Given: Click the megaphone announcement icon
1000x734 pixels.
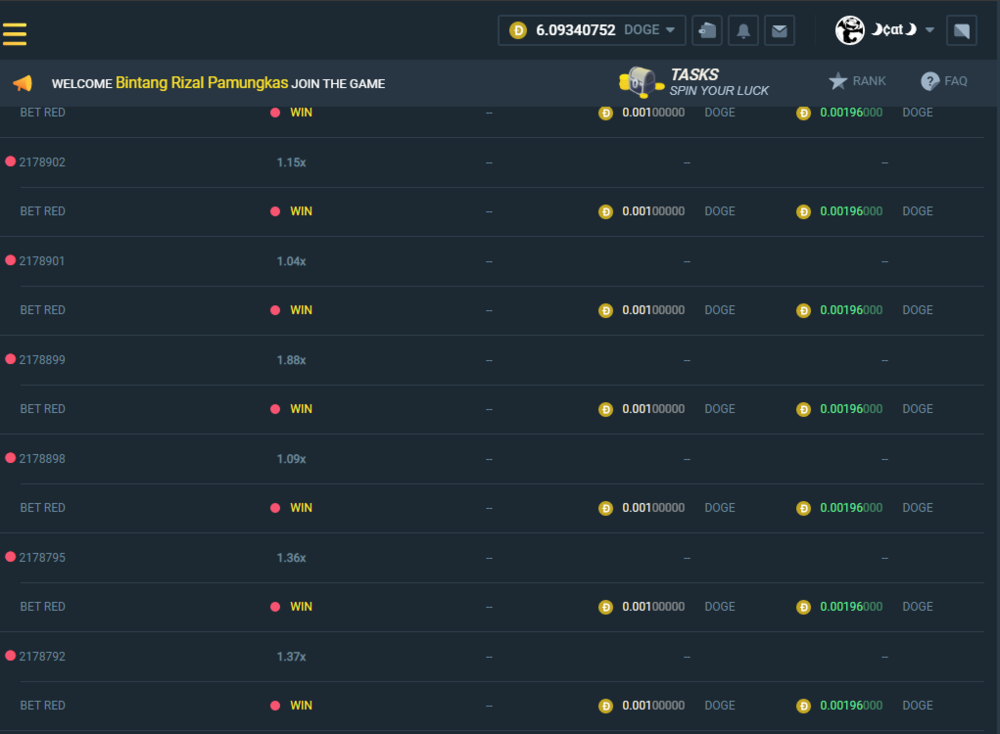Looking at the screenshot, I should (x=22, y=83).
